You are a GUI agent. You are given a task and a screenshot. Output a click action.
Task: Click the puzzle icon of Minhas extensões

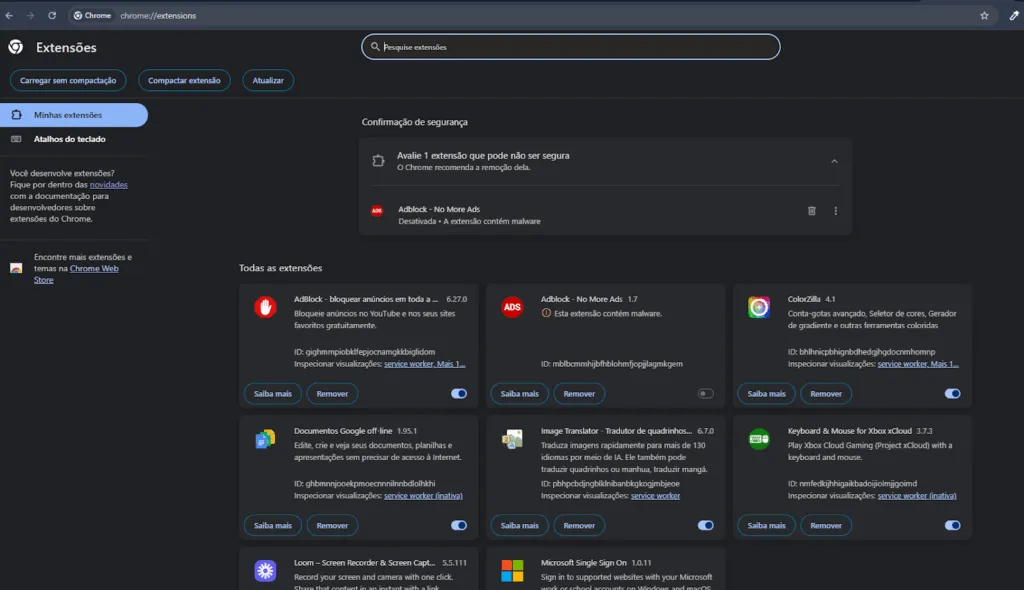click(16, 115)
